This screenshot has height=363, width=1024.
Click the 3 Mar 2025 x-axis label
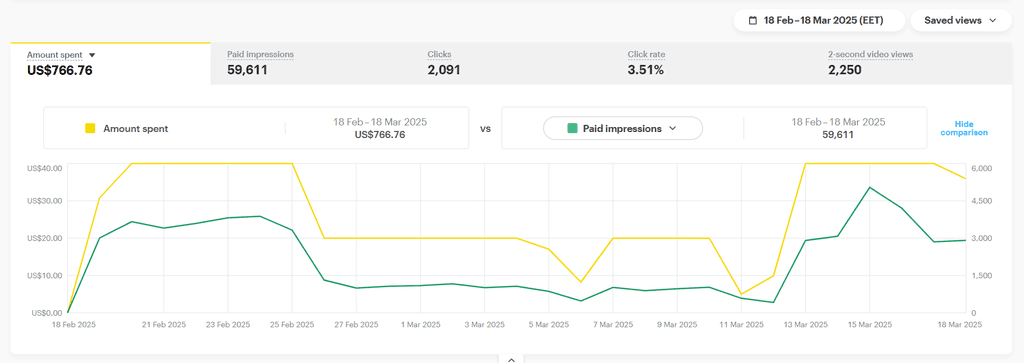tap(485, 324)
